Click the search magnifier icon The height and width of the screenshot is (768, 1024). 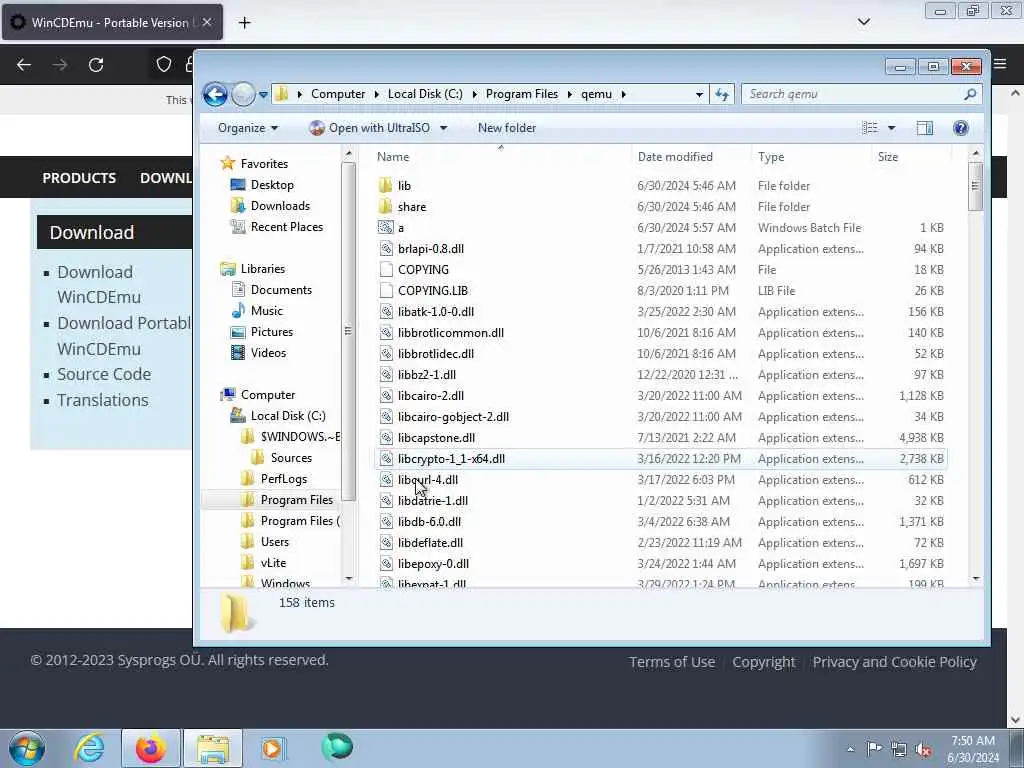(970, 94)
